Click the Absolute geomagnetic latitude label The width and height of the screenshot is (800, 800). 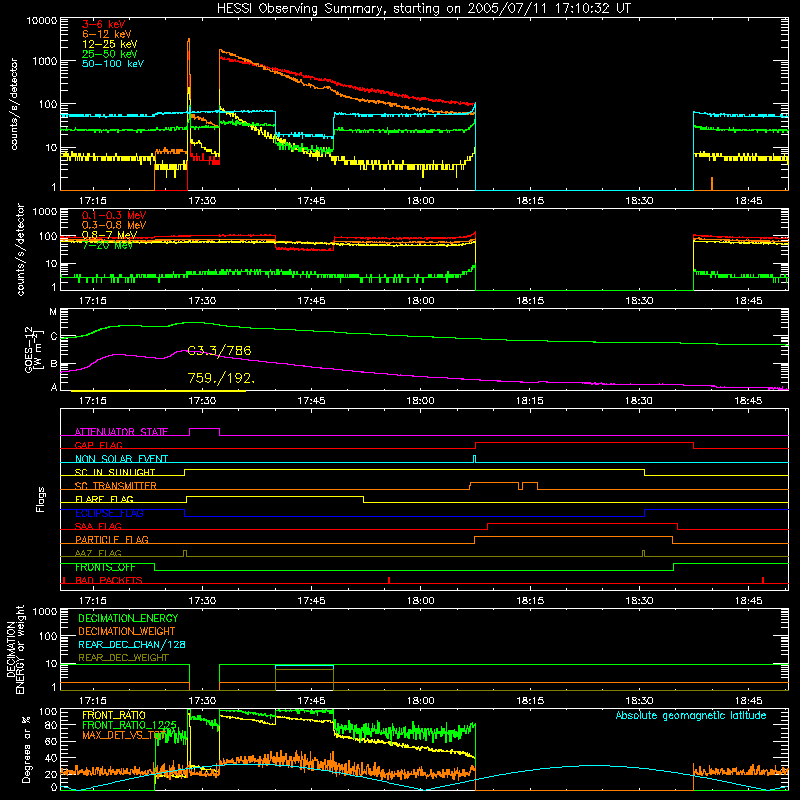point(691,716)
